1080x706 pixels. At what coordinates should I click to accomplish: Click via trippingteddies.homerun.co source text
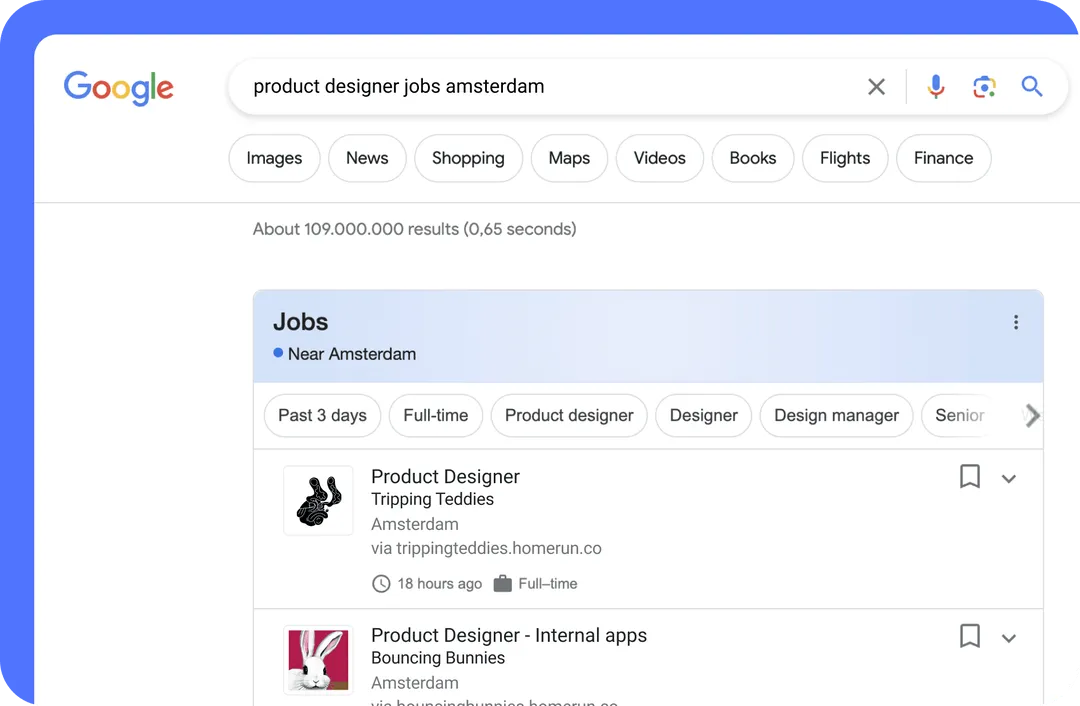pyautogui.click(x=486, y=548)
